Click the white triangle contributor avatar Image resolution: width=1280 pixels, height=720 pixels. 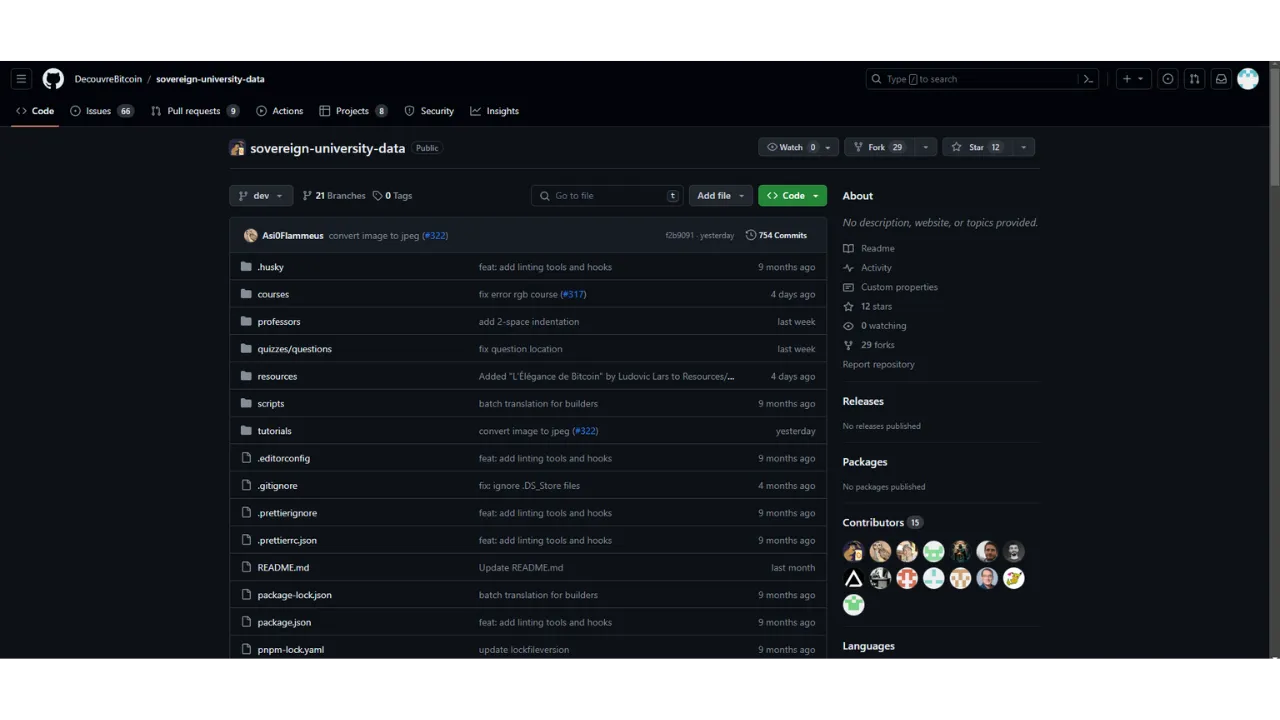(x=853, y=578)
